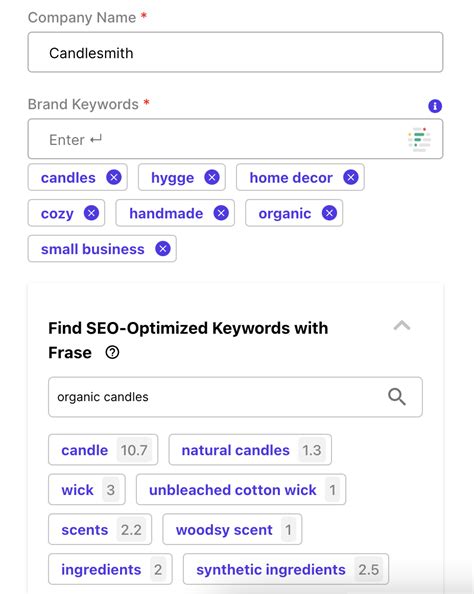Remove the candles keyword tag
Image resolution: width=474 pixels, height=594 pixels.
[114, 177]
